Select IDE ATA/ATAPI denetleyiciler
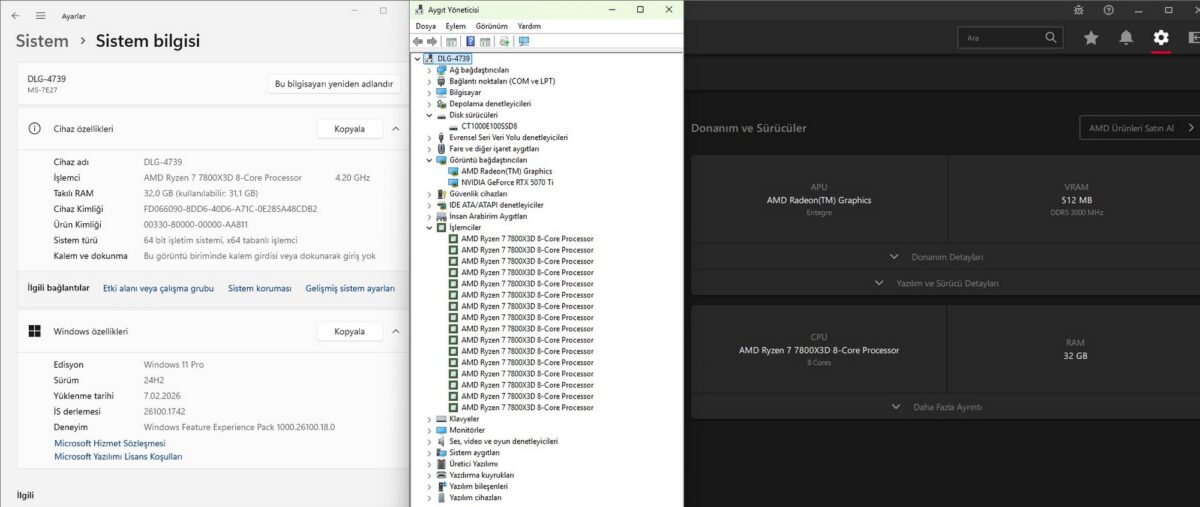Viewport: 1200px width, 507px height. click(x=496, y=205)
